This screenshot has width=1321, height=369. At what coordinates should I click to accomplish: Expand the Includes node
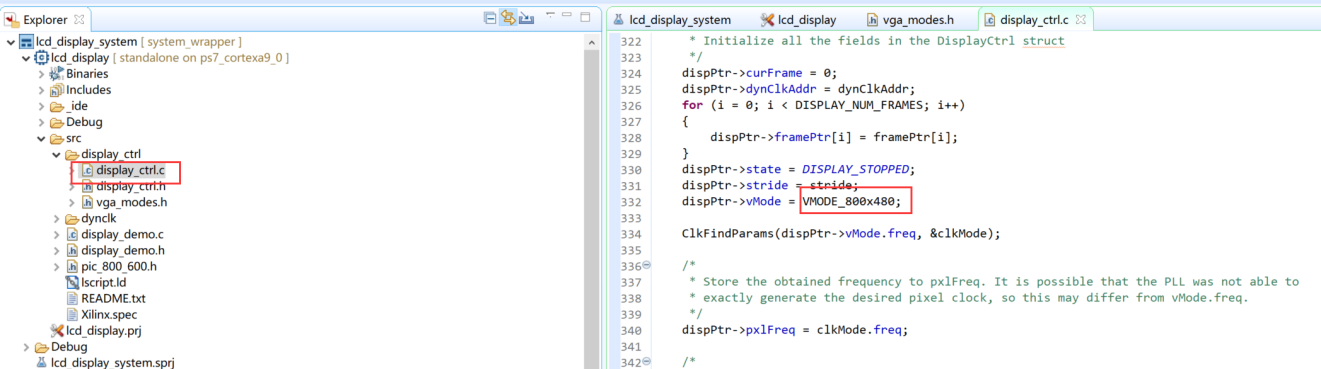(42, 90)
